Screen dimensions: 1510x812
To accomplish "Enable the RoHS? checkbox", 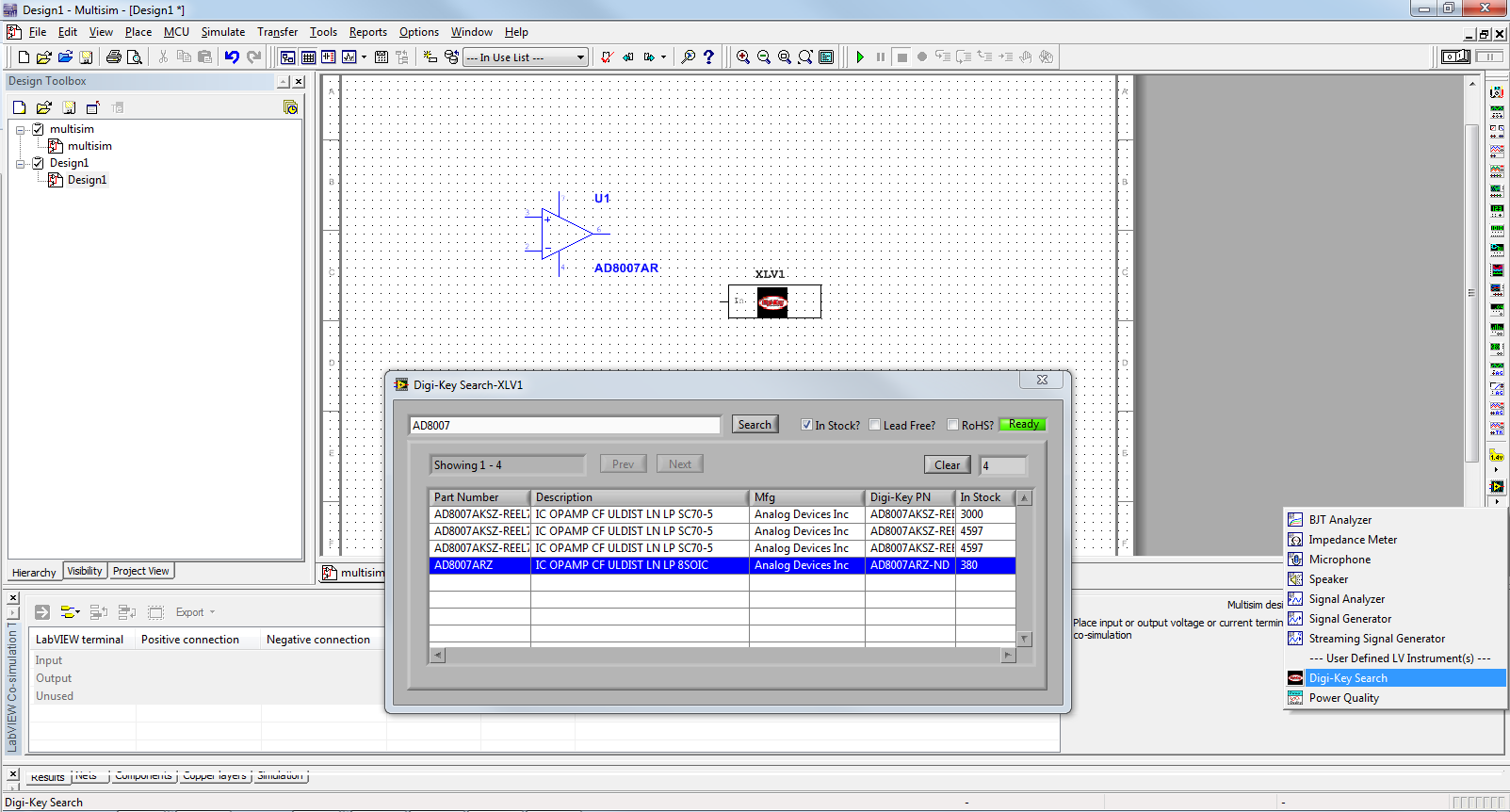I will [x=952, y=425].
